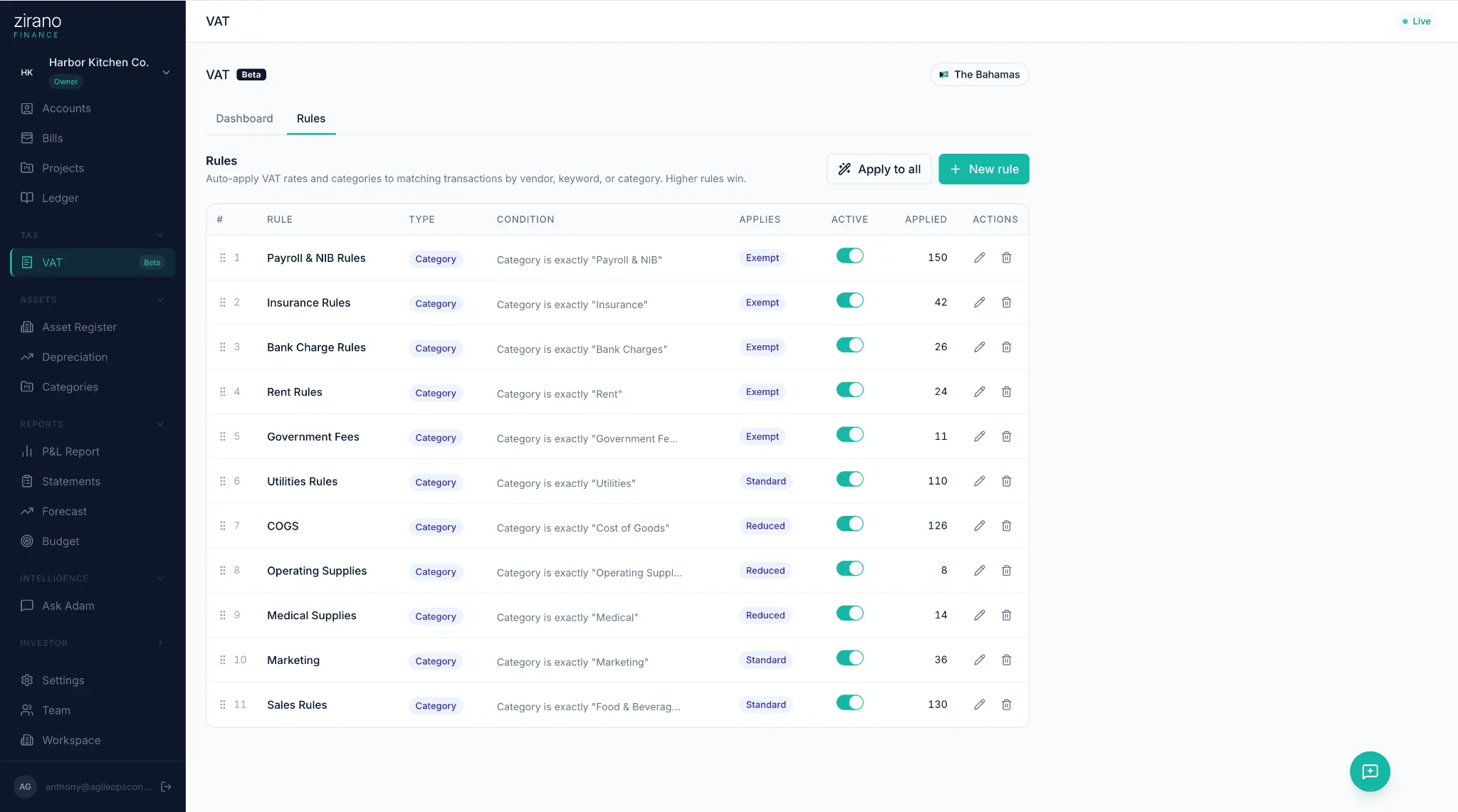Open the chat support bubble
This screenshot has width=1458, height=812.
[x=1370, y=771]
